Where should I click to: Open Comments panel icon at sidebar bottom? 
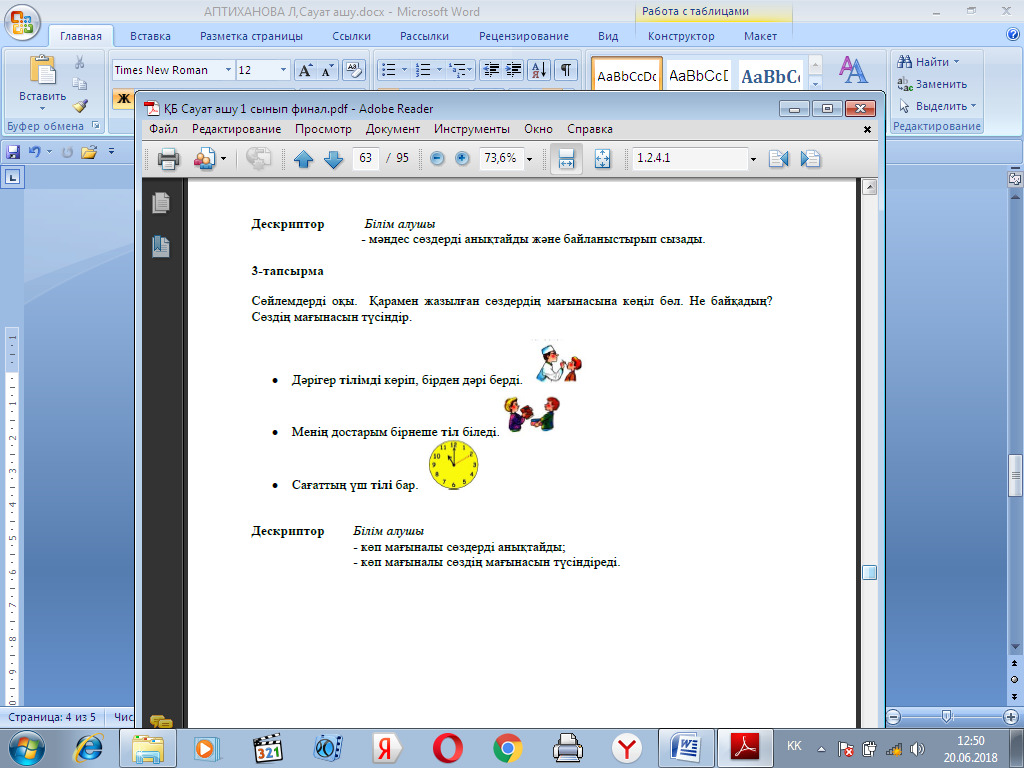(x=161, y=722)
